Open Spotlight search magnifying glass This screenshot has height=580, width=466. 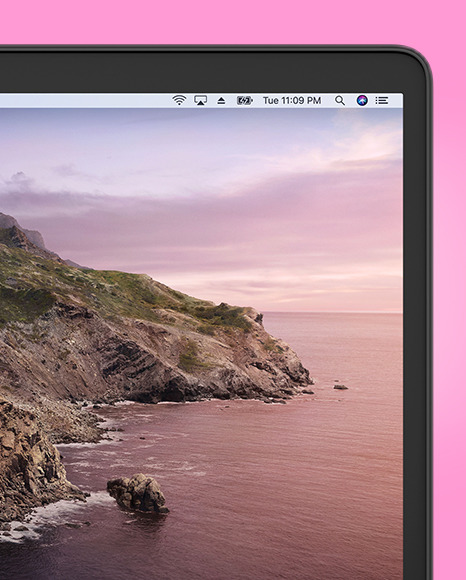pyautogui.click(x=340, y=101)
